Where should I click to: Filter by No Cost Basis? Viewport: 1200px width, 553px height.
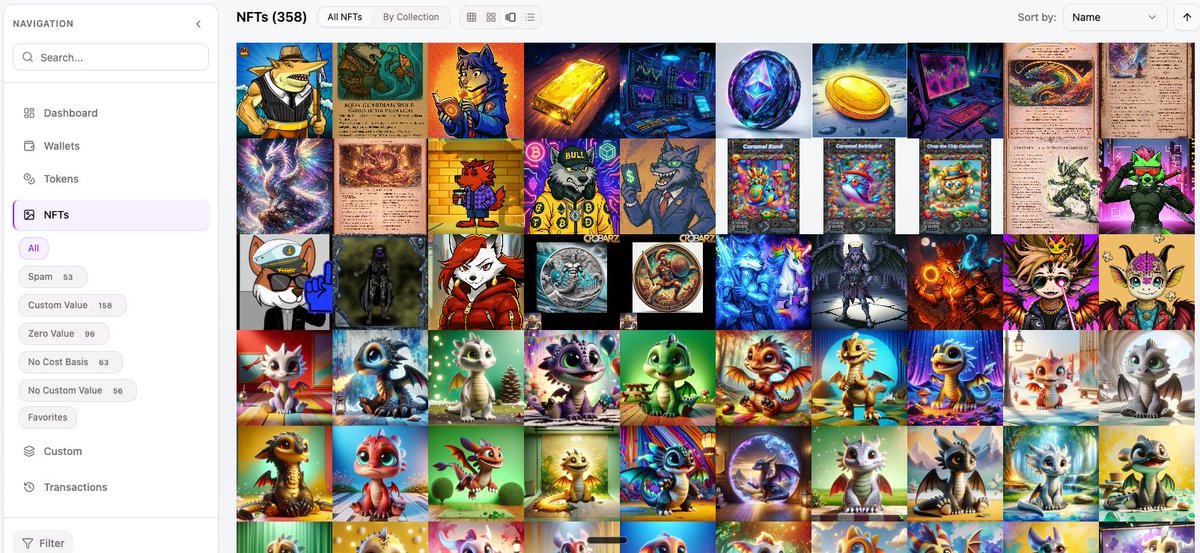(70, 362)
